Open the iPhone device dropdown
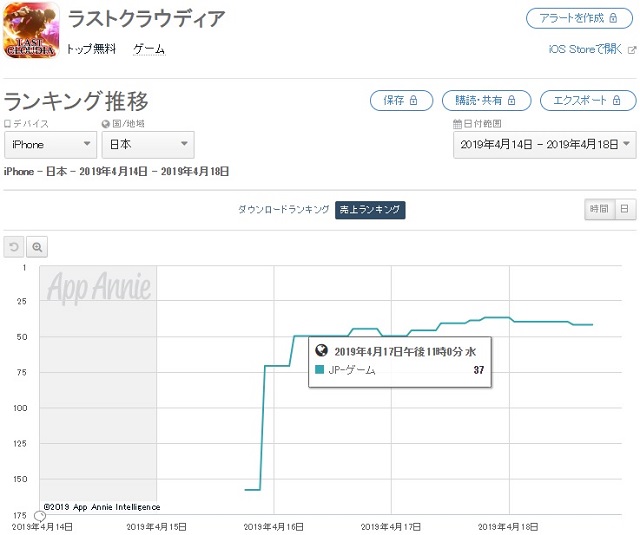 click(x=50, y=145)
